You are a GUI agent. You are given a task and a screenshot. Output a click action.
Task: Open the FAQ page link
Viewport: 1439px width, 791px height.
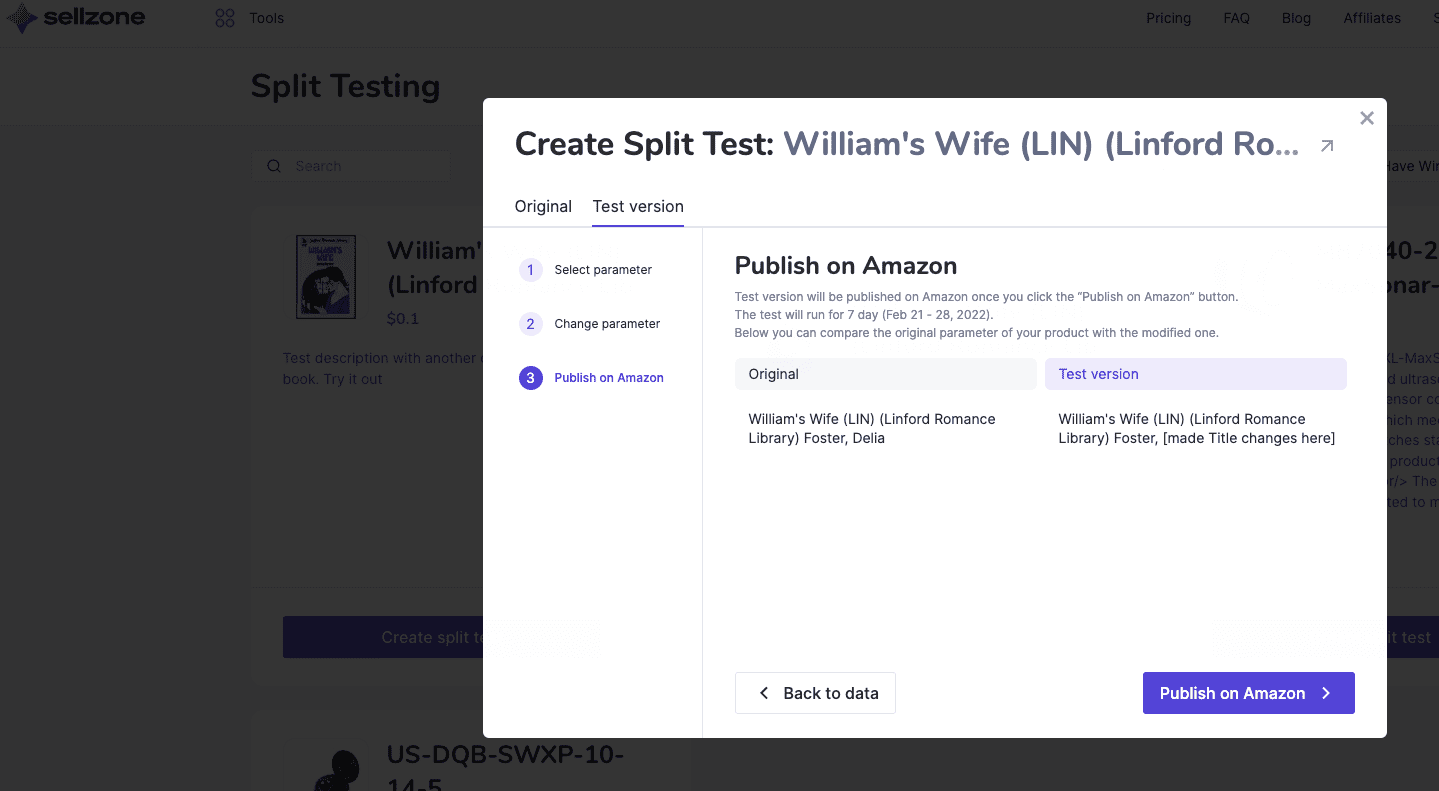[x=1236, y=17]
